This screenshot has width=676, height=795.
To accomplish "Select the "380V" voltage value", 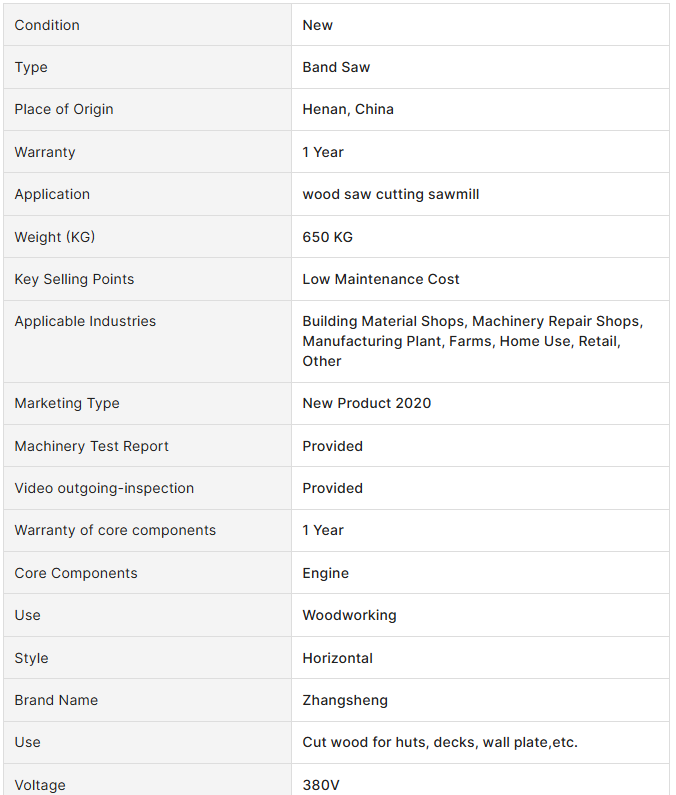I will tap(321, 785).
